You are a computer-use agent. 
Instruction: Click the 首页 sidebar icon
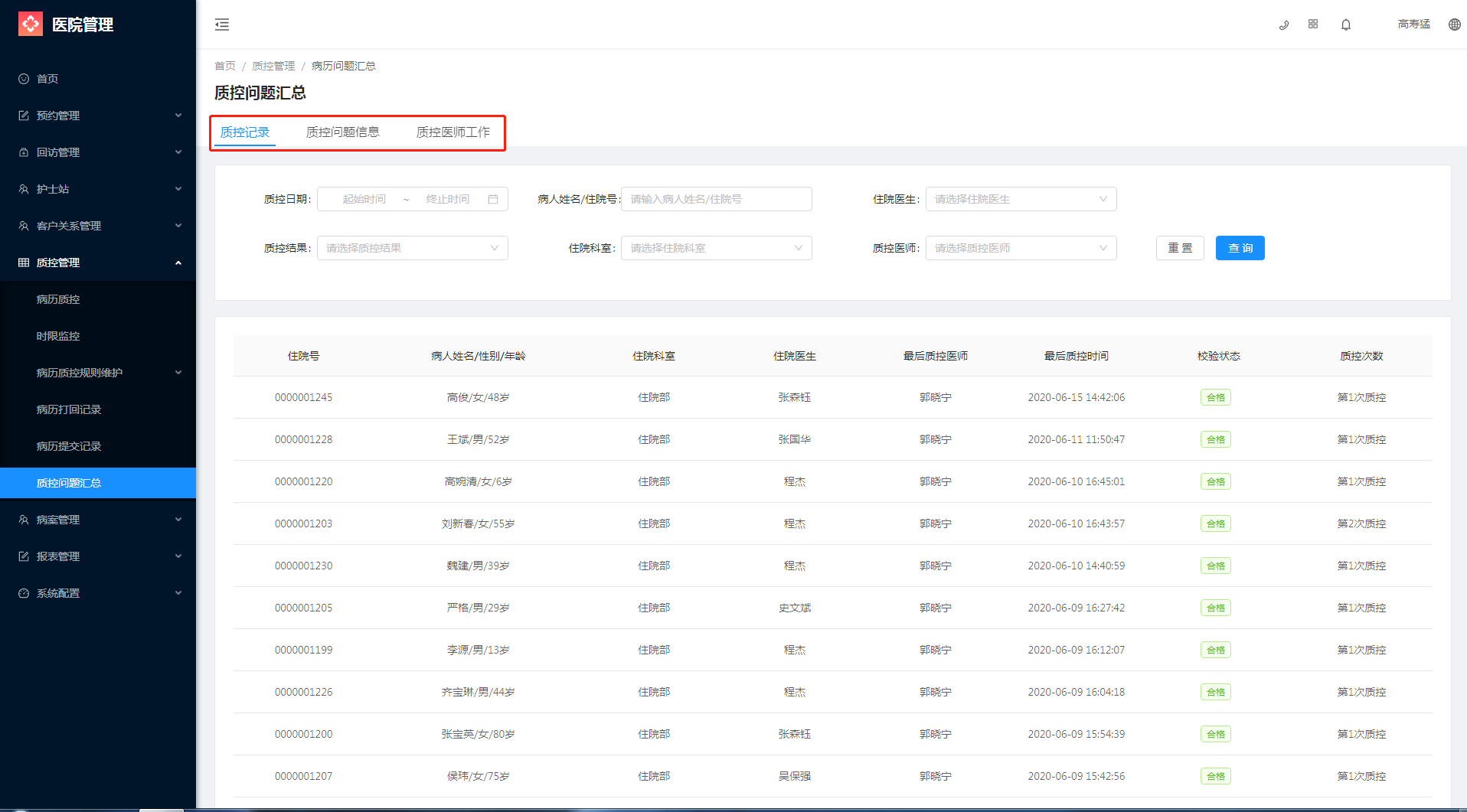pyautogui.click(x=24, y=79)
